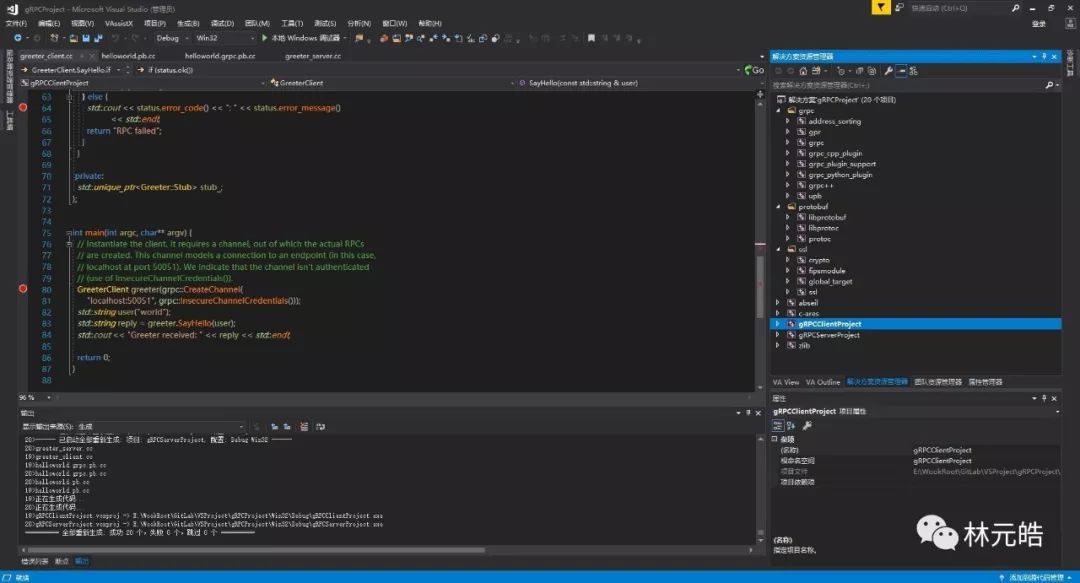Toggle the breakpoint on line 64
The height and width of the screenshot is (583, 1080).
pyautogui.click(x=23, y=106)
